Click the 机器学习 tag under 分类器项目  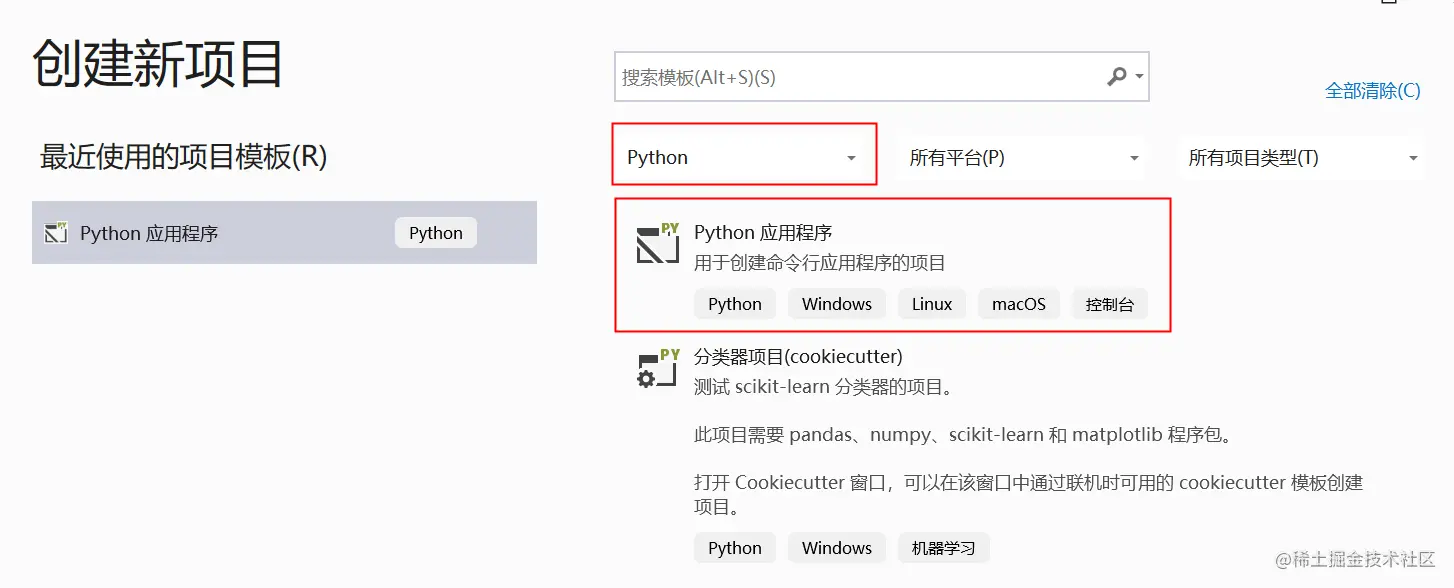[x=944, y=548]
